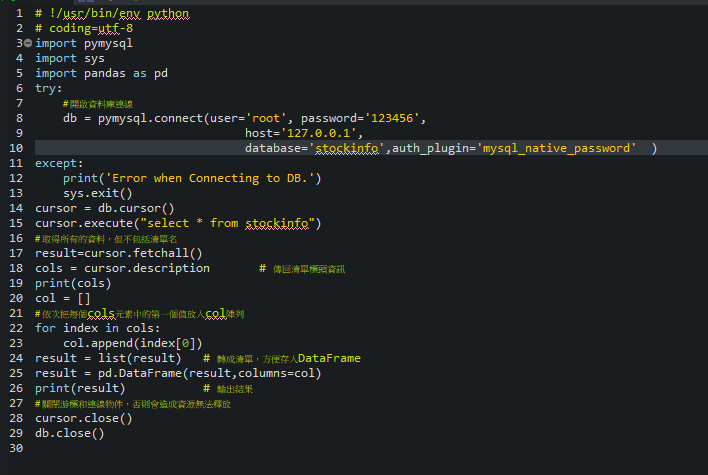Click line number 30 in gutter
Image resolution: width=708 pixels, height=475 pixels.
(x=16, y=448)
